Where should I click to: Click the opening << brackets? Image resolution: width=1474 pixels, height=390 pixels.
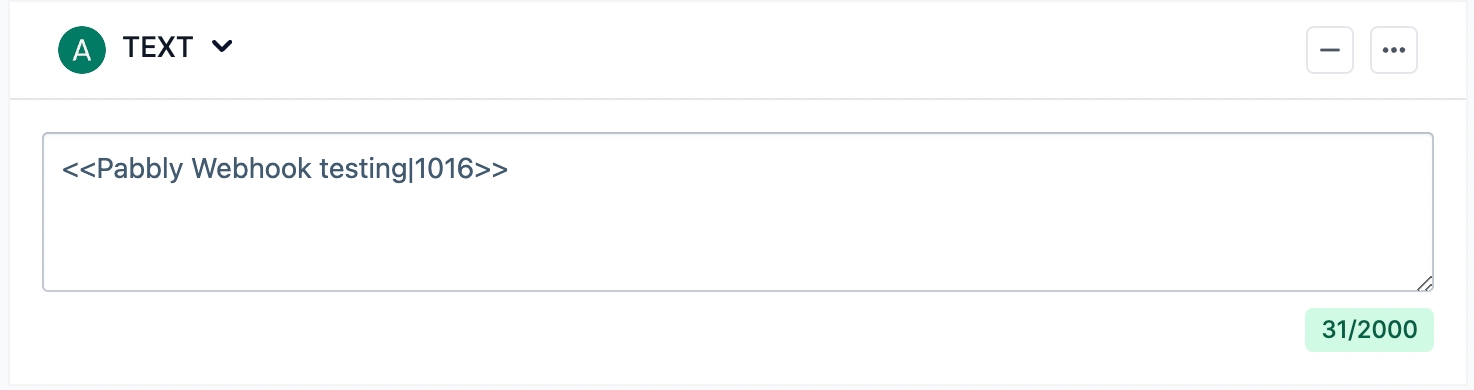(80, 170)
